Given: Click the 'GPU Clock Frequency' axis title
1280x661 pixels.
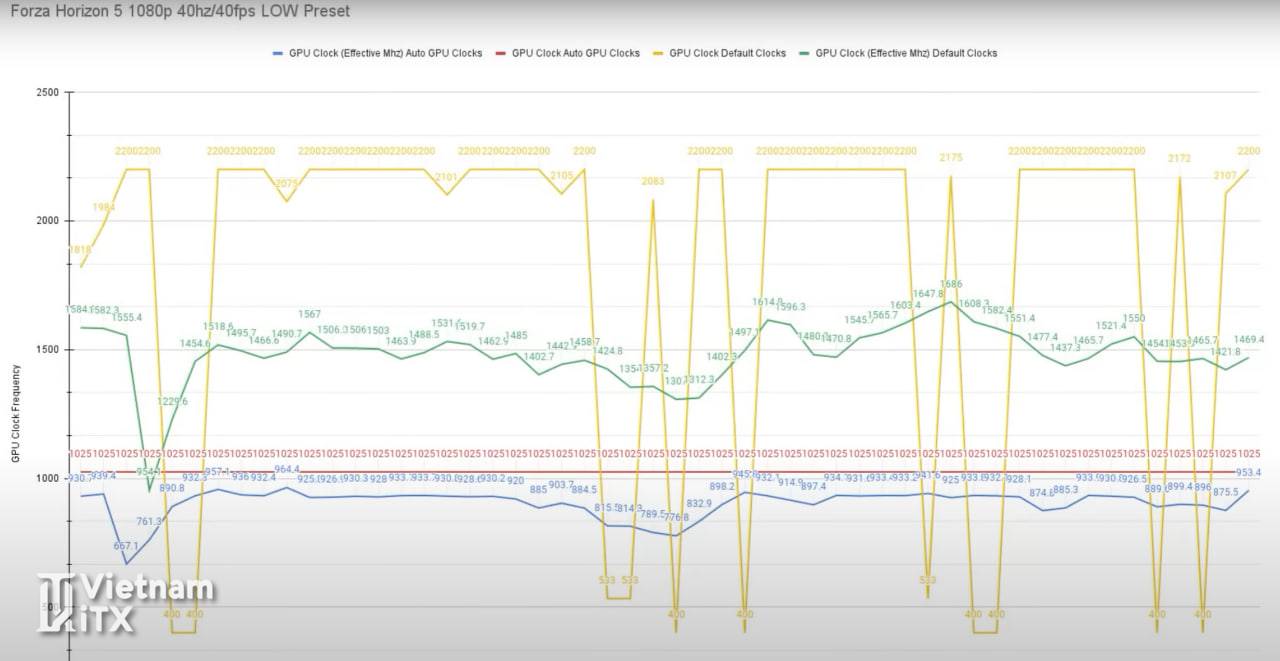Looking at the screenshot, I should click(x=15, y=413).
